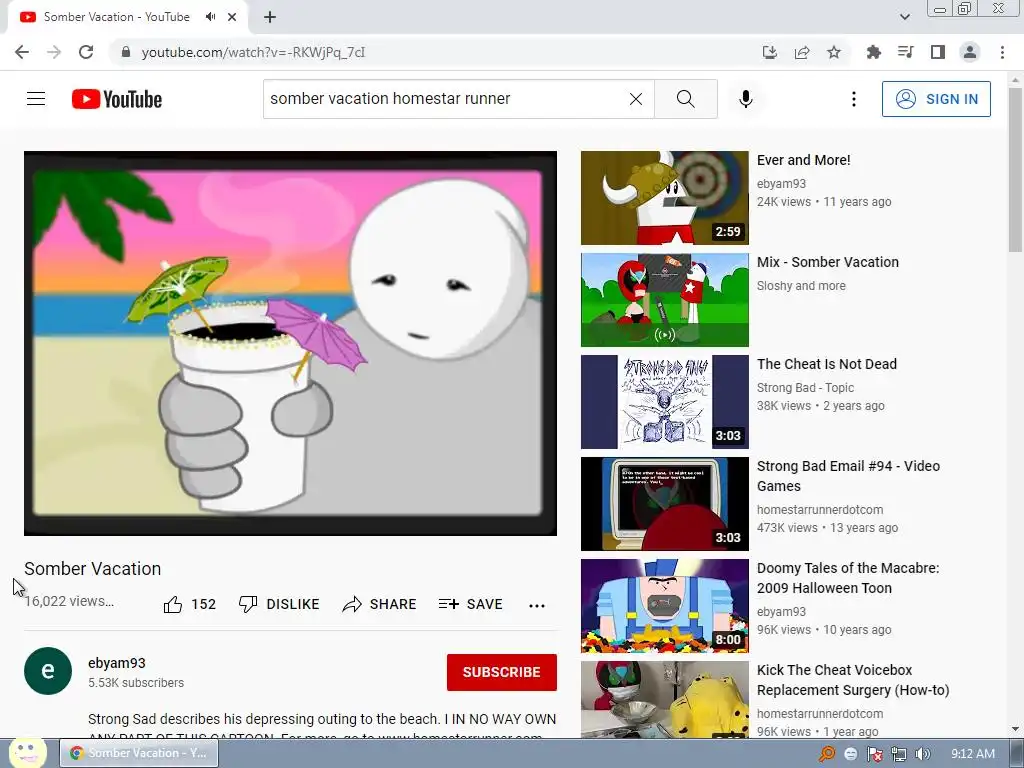Click the video player to pause

point(290,344)
